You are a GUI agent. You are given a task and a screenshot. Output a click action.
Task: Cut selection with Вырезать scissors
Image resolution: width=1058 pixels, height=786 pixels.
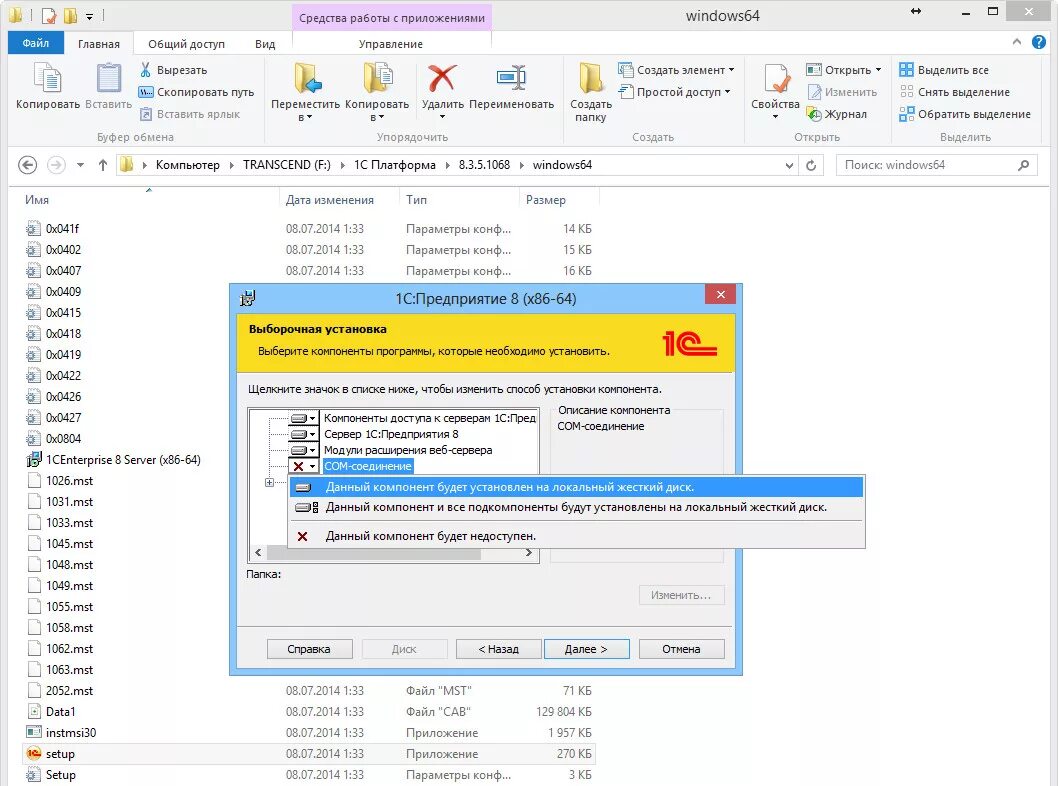(x=173, y=70)
